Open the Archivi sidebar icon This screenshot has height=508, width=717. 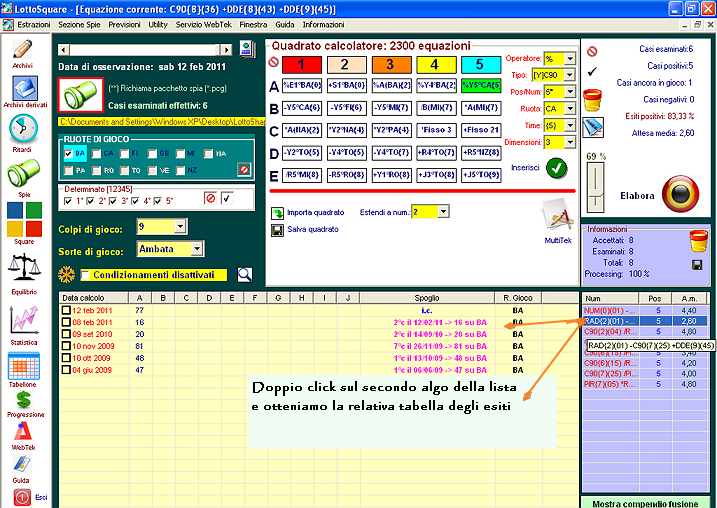[22, 50]
